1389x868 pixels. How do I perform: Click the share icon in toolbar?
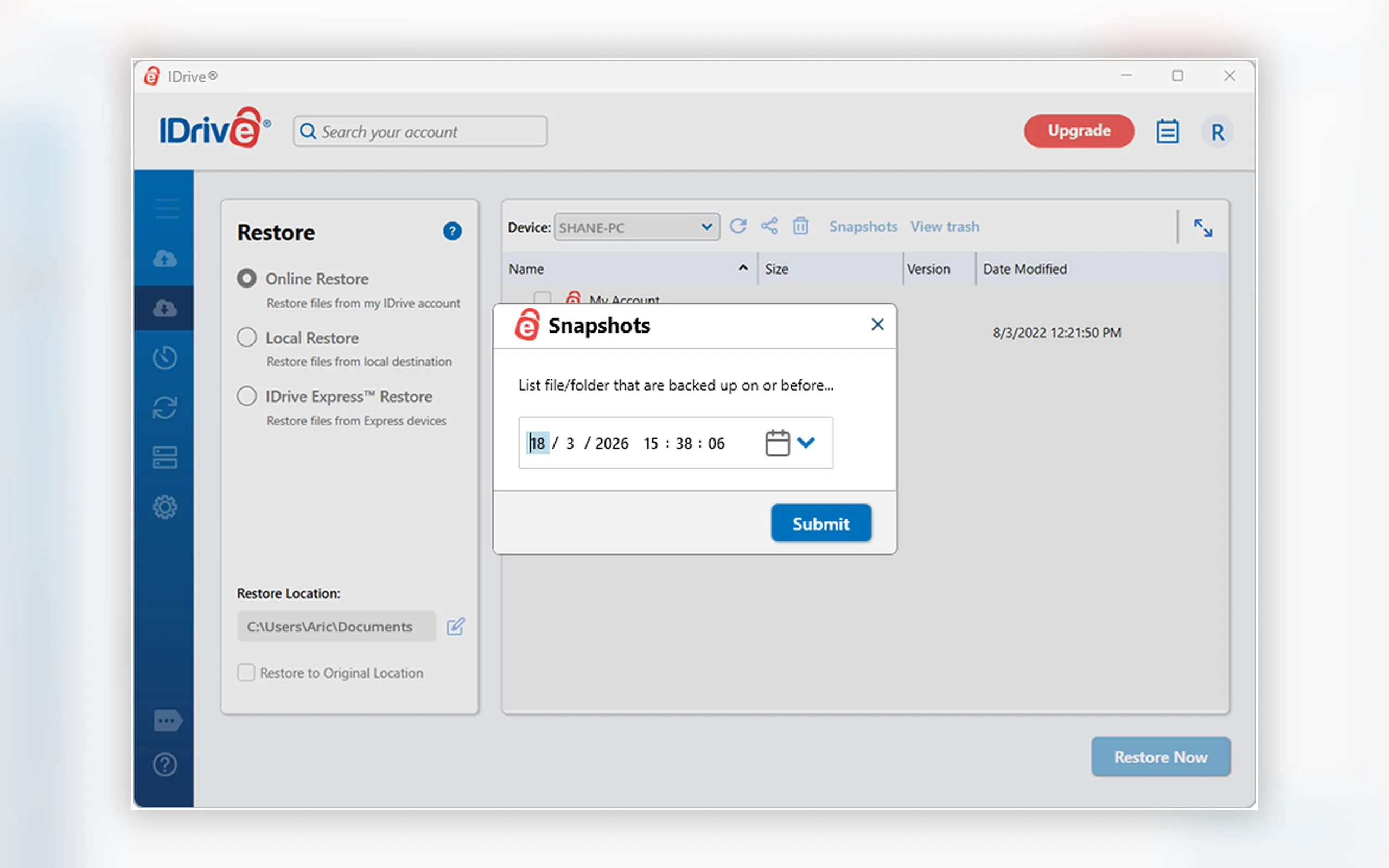coord(769,226)
